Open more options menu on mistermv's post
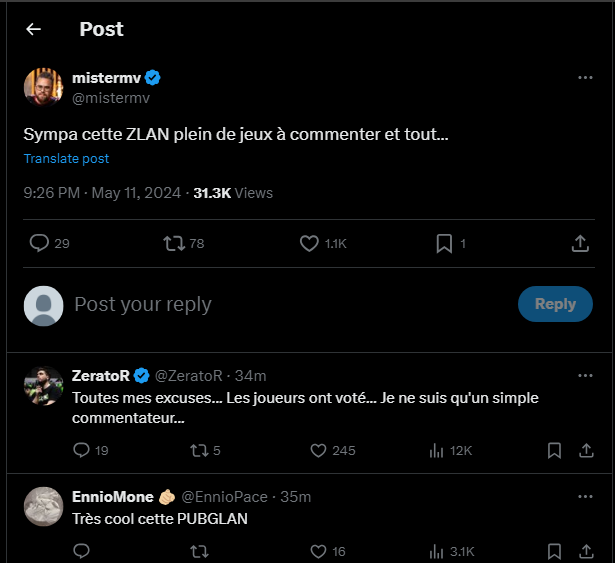615x563 pixels. [585, 77]
